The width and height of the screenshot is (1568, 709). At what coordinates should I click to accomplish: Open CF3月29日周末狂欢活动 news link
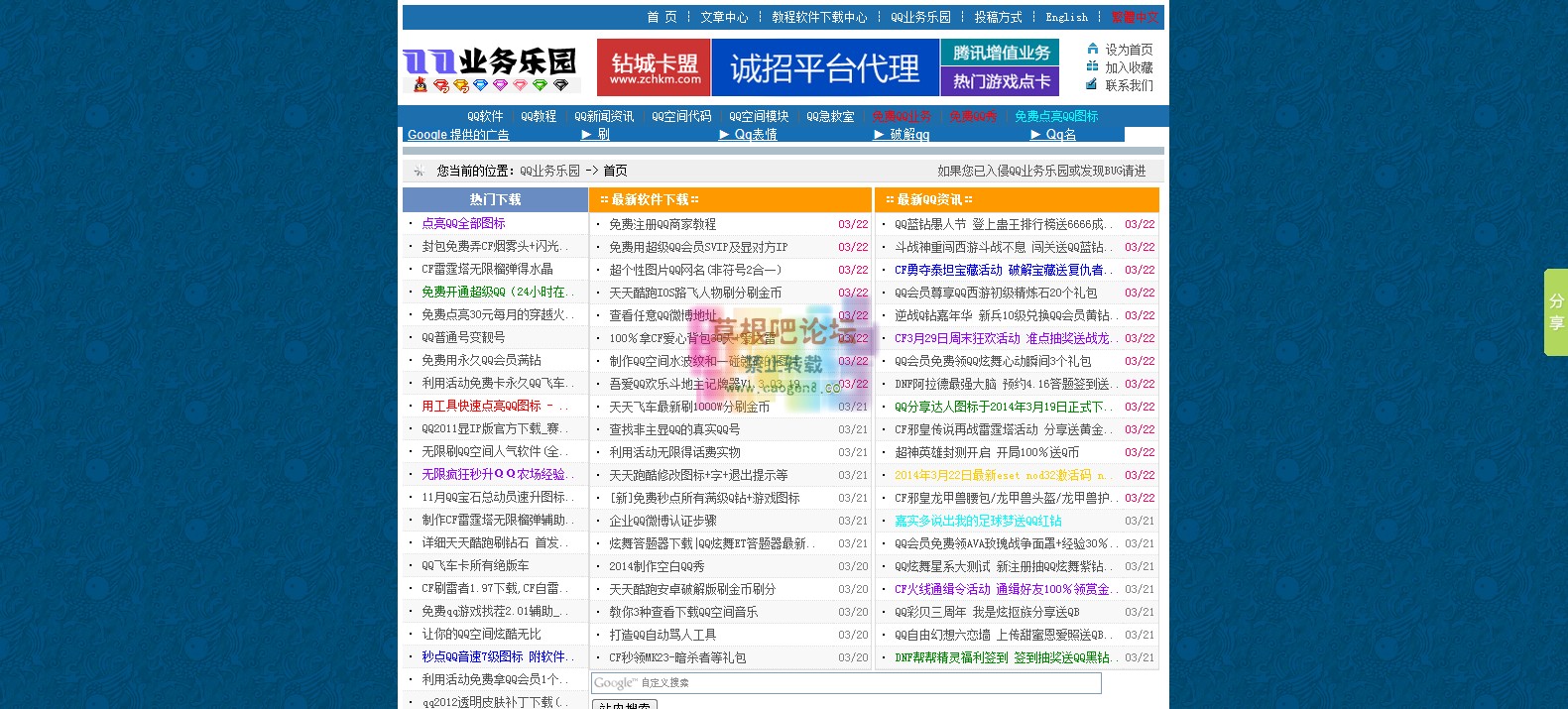[1004, 338]
